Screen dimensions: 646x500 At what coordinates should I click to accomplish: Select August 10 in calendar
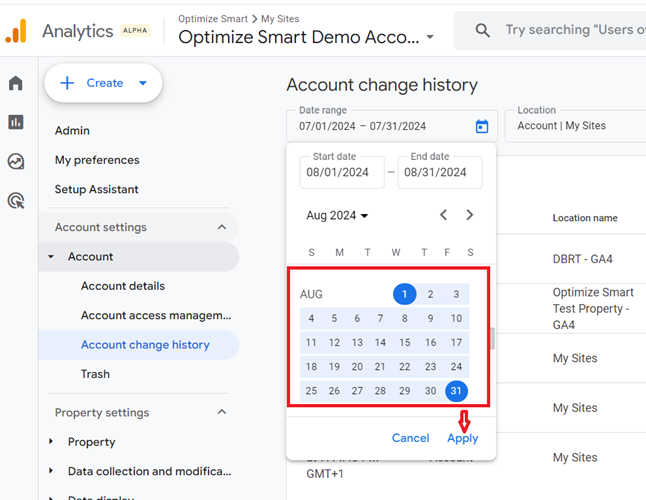pos(456,318)
